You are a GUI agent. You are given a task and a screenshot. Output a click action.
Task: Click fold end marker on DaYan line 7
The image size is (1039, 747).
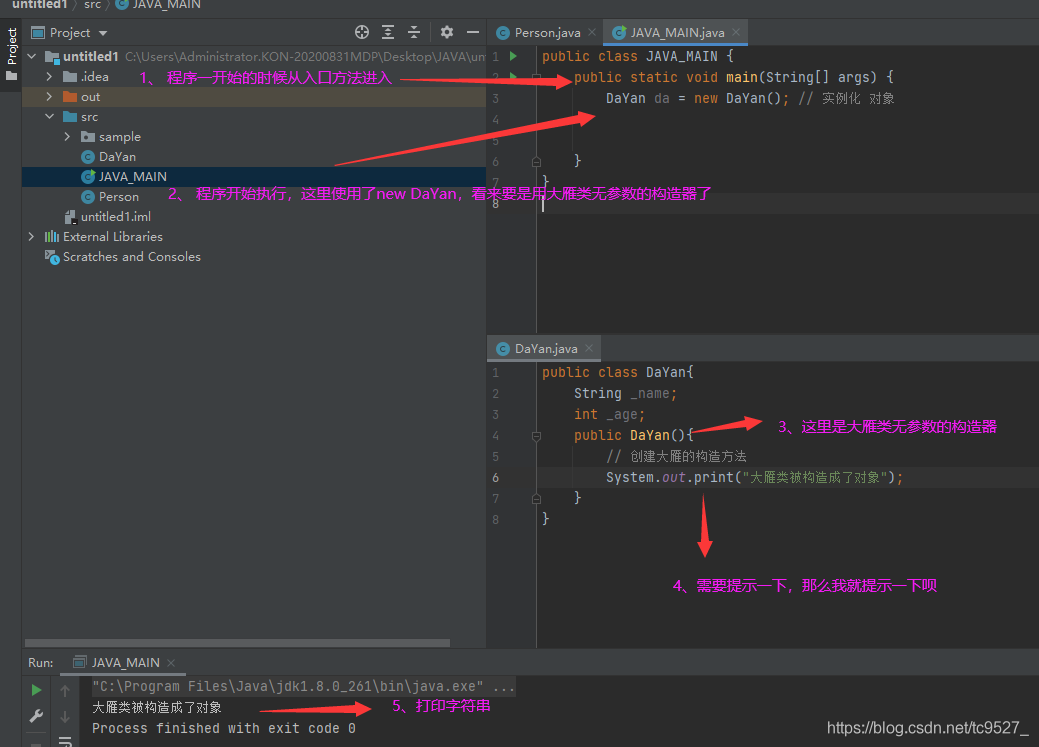[537, 498]
